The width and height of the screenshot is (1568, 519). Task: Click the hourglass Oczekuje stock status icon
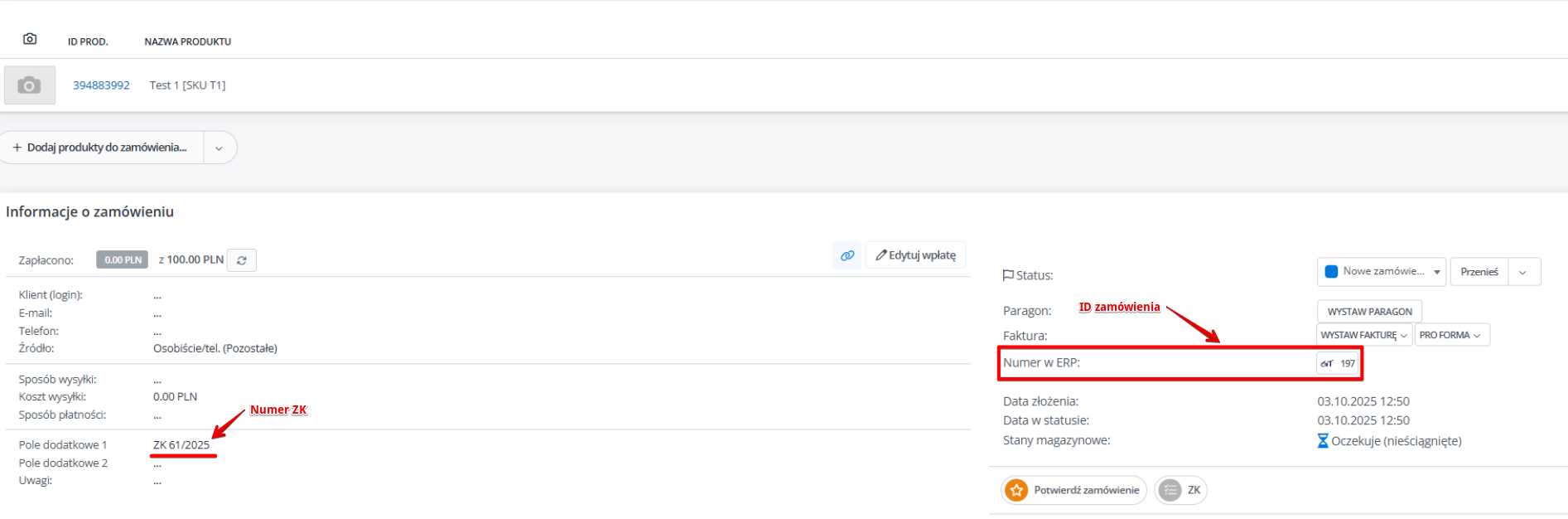pos(1323,441)
